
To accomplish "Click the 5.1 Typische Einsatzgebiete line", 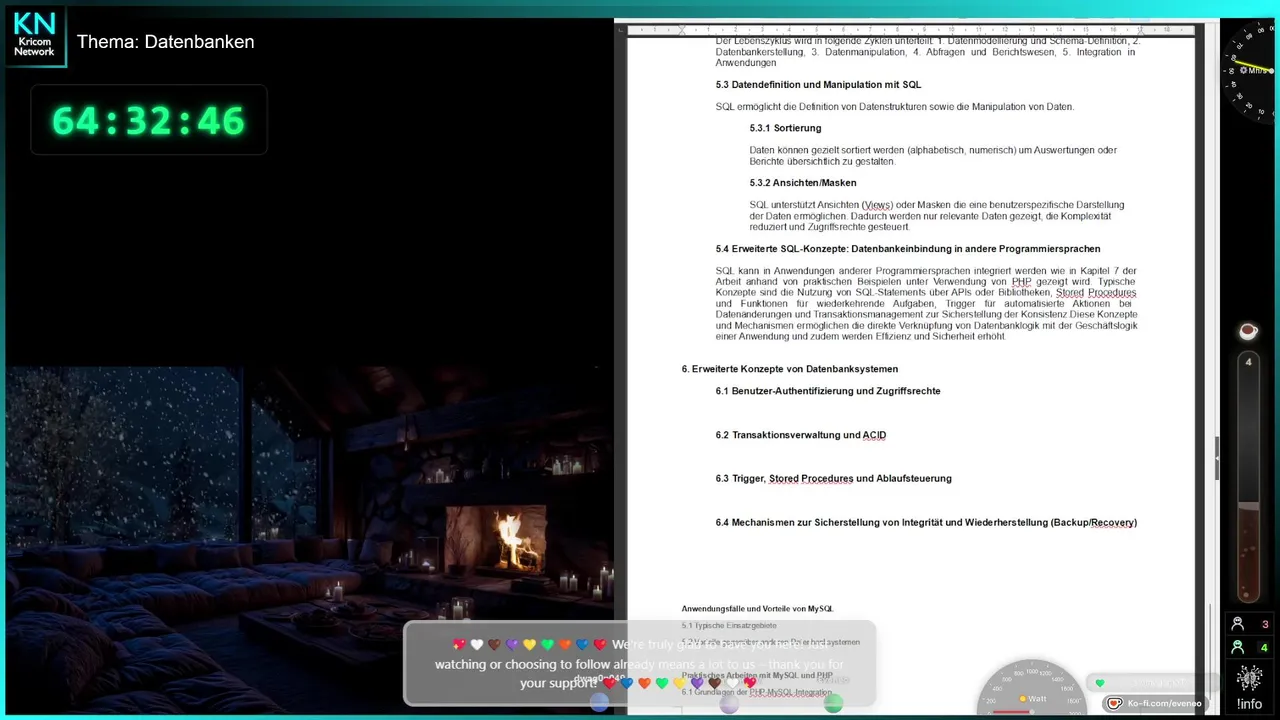I will [x=729, y=626].
